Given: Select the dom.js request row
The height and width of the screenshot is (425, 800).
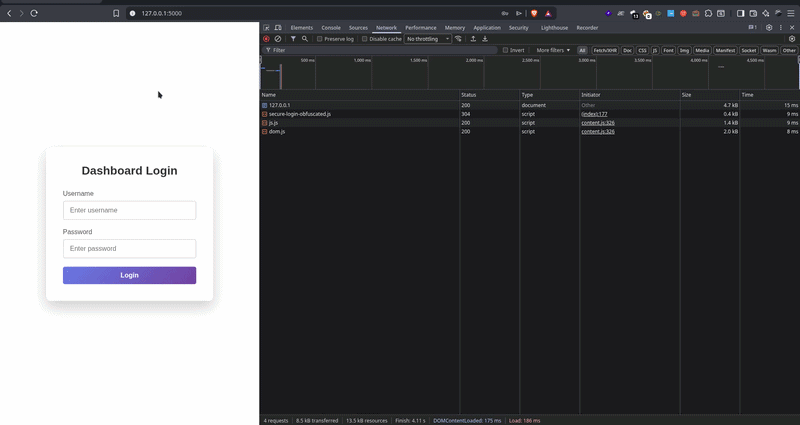Looking at the screenshot, I should pos(530,131).
